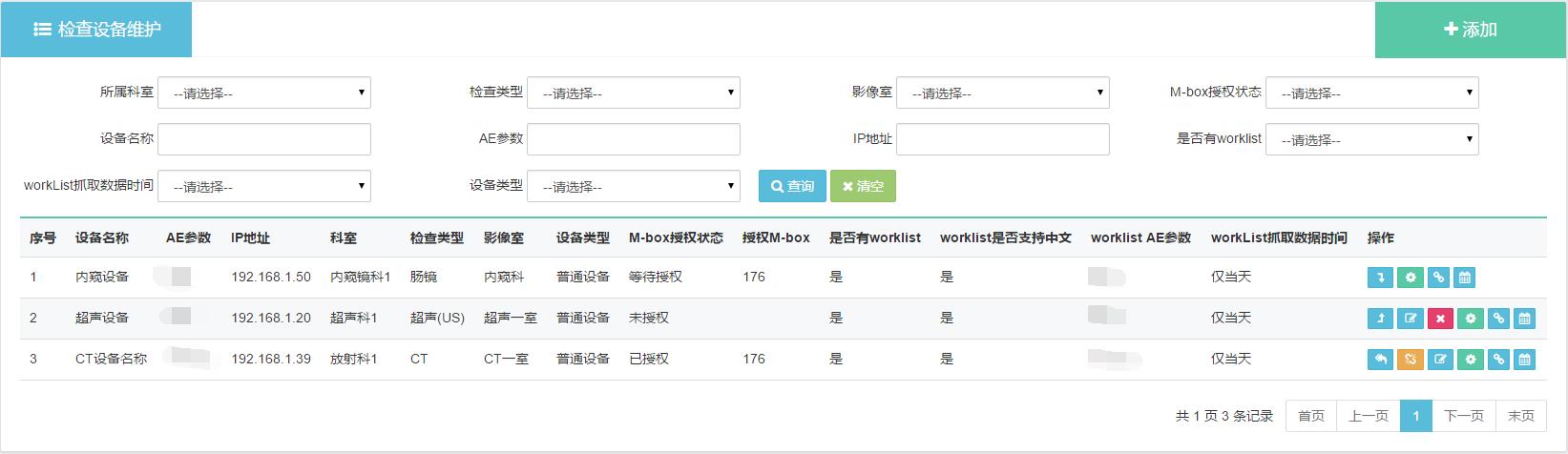
Task: Click the worklist是否支持中文 column header
Action: point(1006,237)
